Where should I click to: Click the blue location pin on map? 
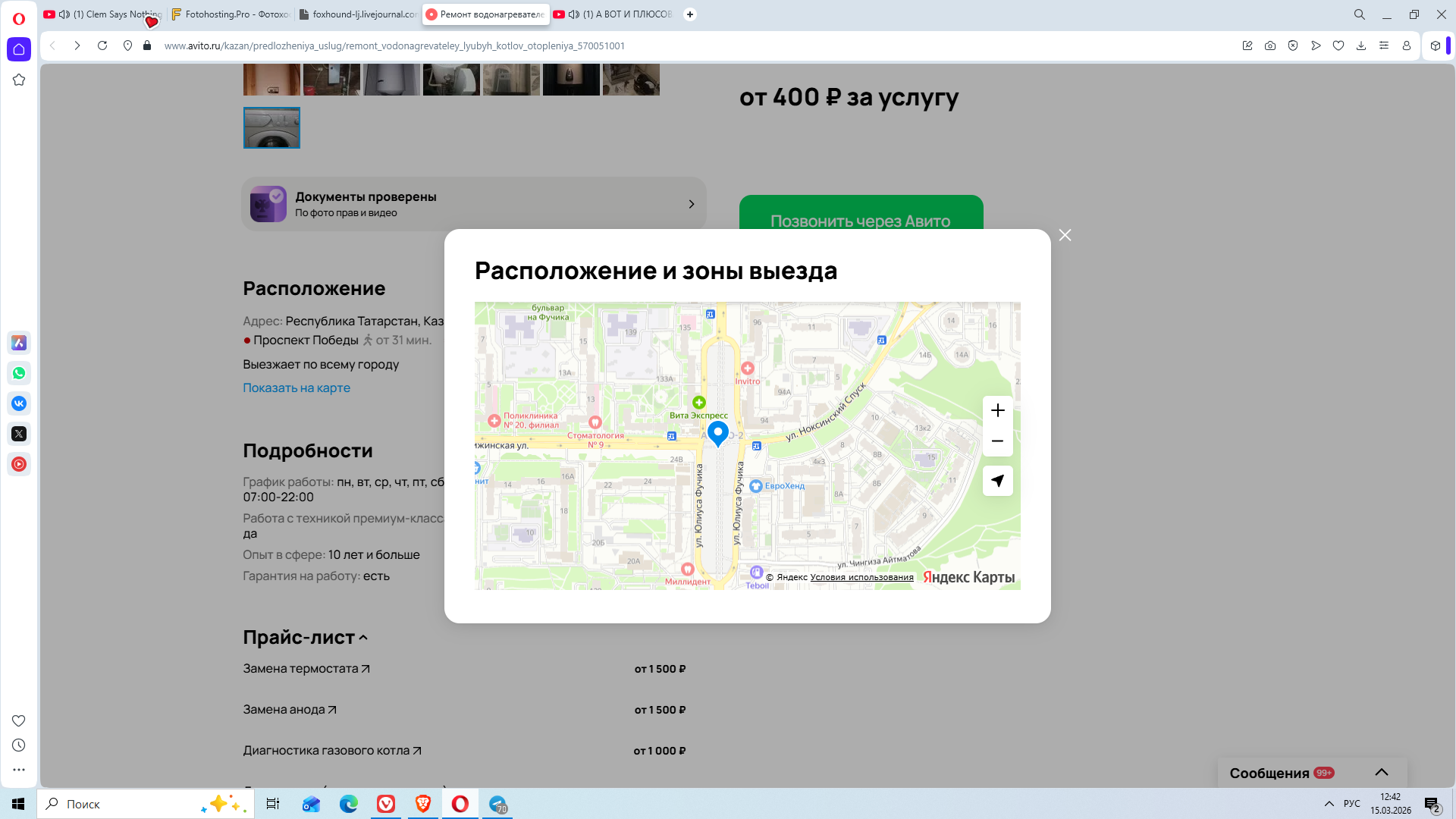pos(717,433)
